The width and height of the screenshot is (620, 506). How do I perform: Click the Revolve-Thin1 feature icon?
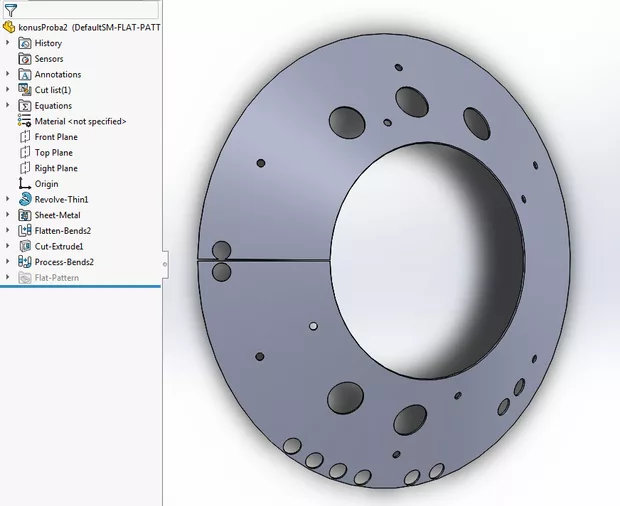coord(26,199)
